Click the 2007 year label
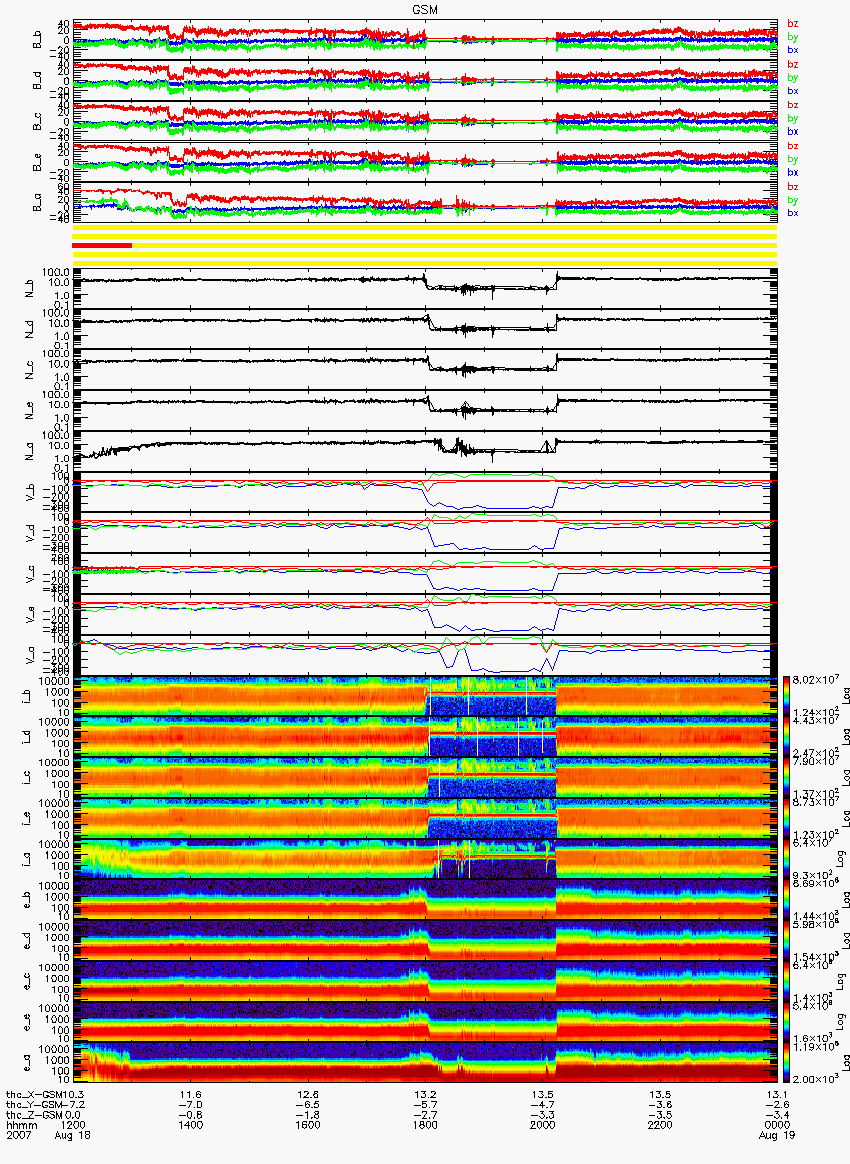Viewport: 850px width, 1164px height. [x=17, y=1136]
